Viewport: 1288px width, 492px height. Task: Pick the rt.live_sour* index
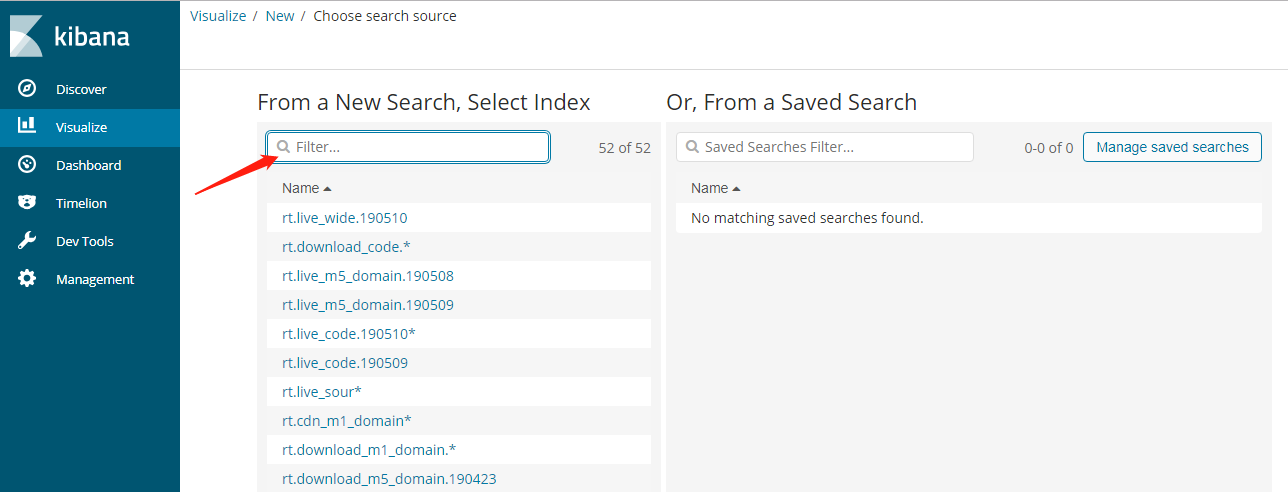tap(322, 391)
